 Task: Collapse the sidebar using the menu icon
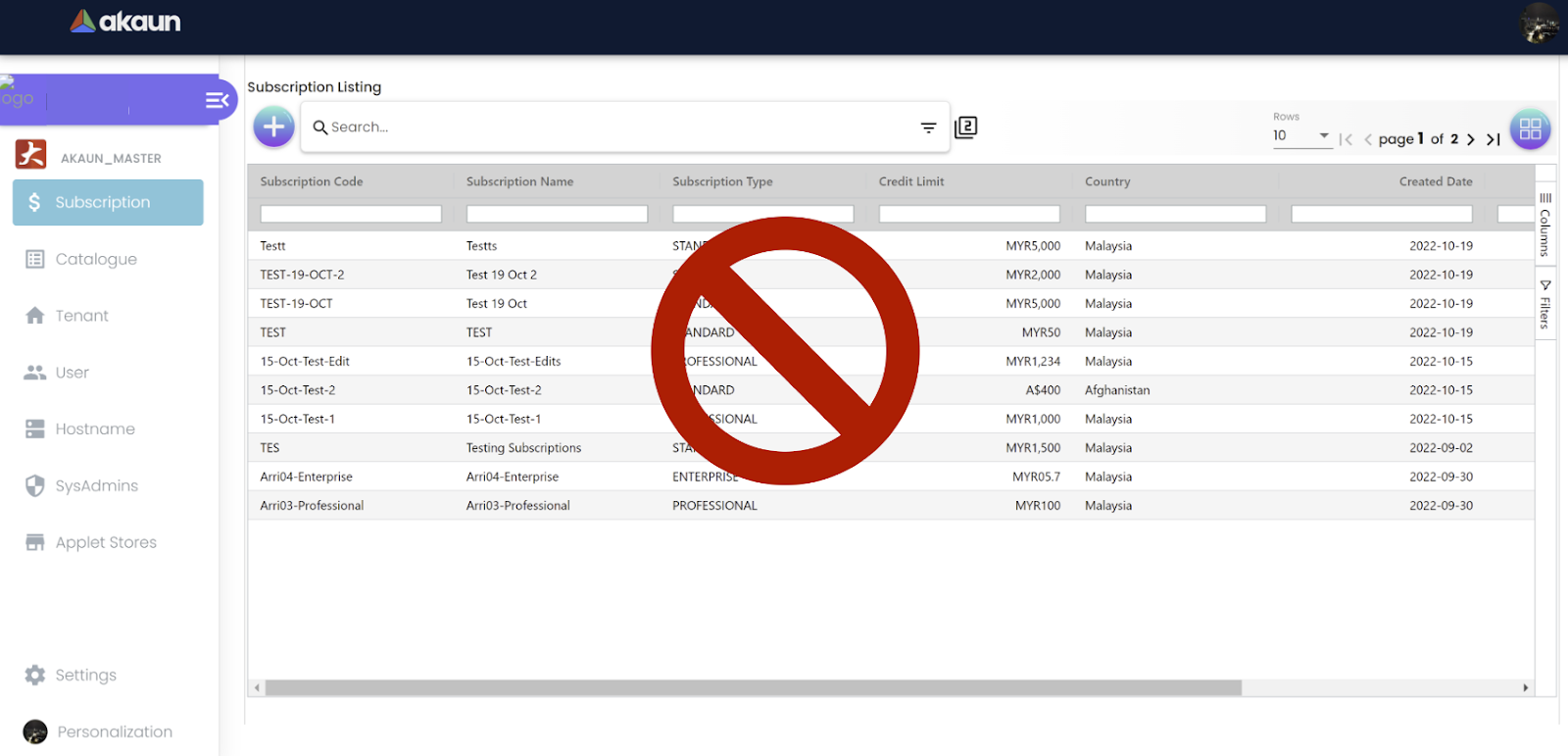coord(217,100)
